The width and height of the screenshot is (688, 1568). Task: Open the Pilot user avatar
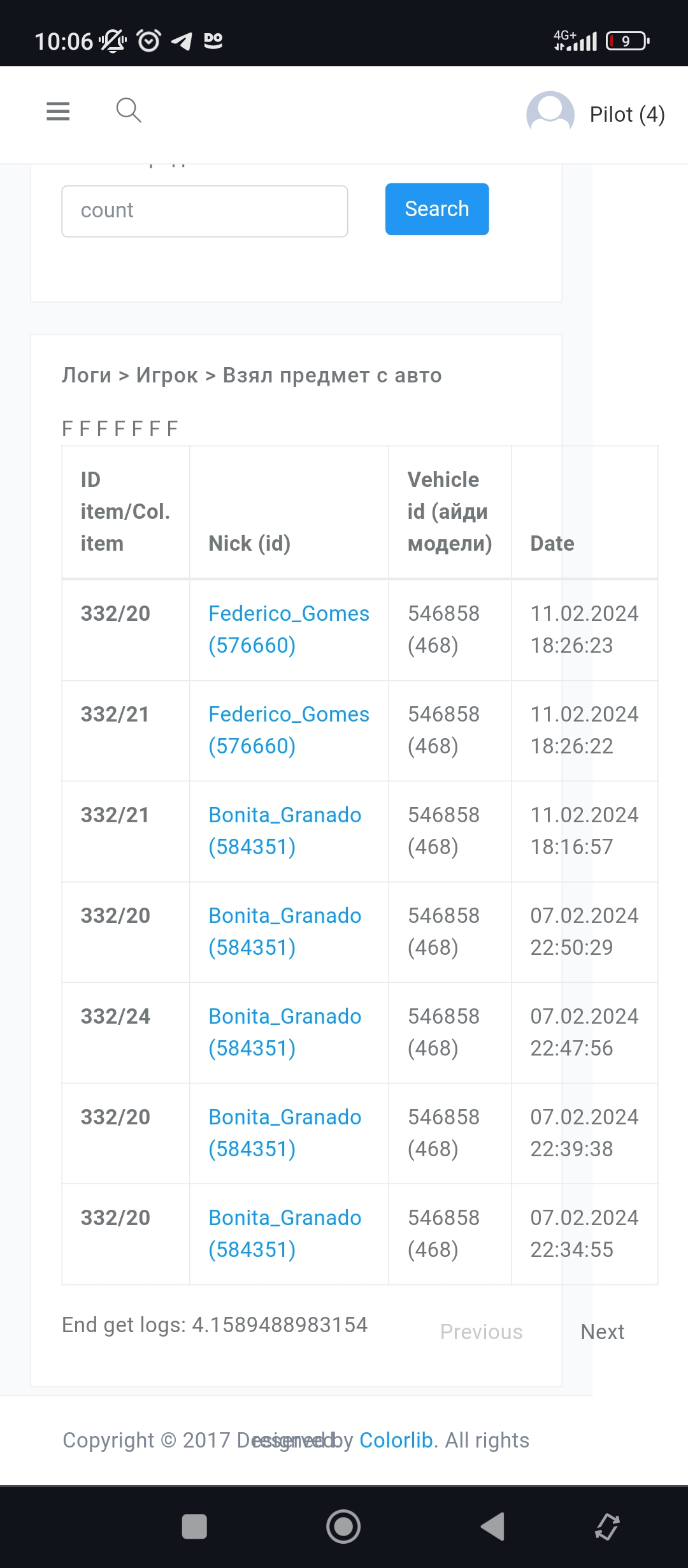(x=550, y=114)
